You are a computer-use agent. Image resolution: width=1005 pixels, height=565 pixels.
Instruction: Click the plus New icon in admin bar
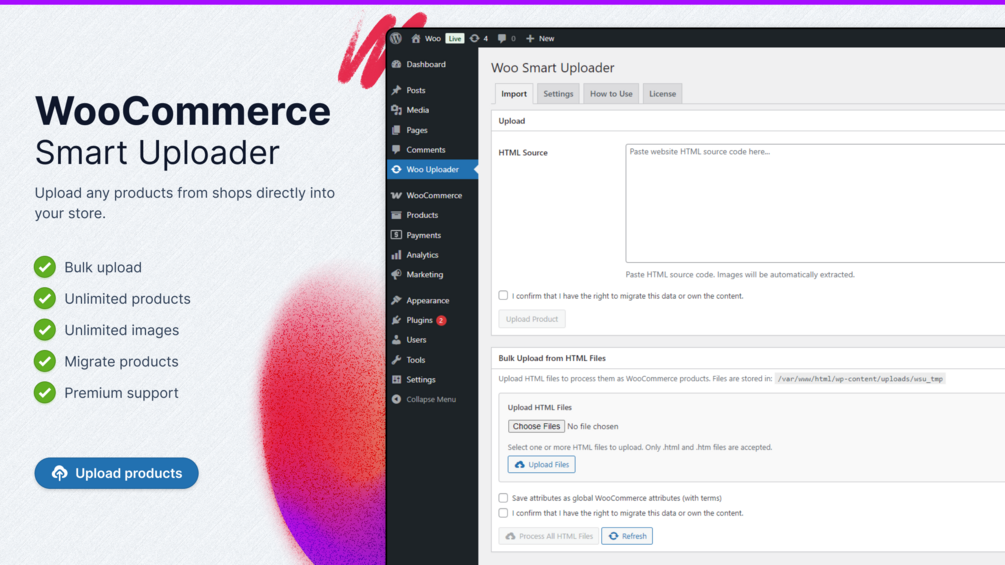click(x=530, y=38)
